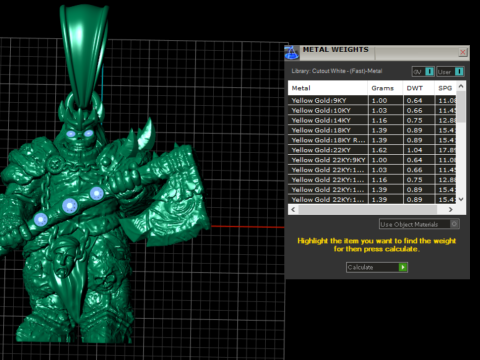
Task: Select the "Yellow Gold:18KY" metal name
Action: [321, 130]
